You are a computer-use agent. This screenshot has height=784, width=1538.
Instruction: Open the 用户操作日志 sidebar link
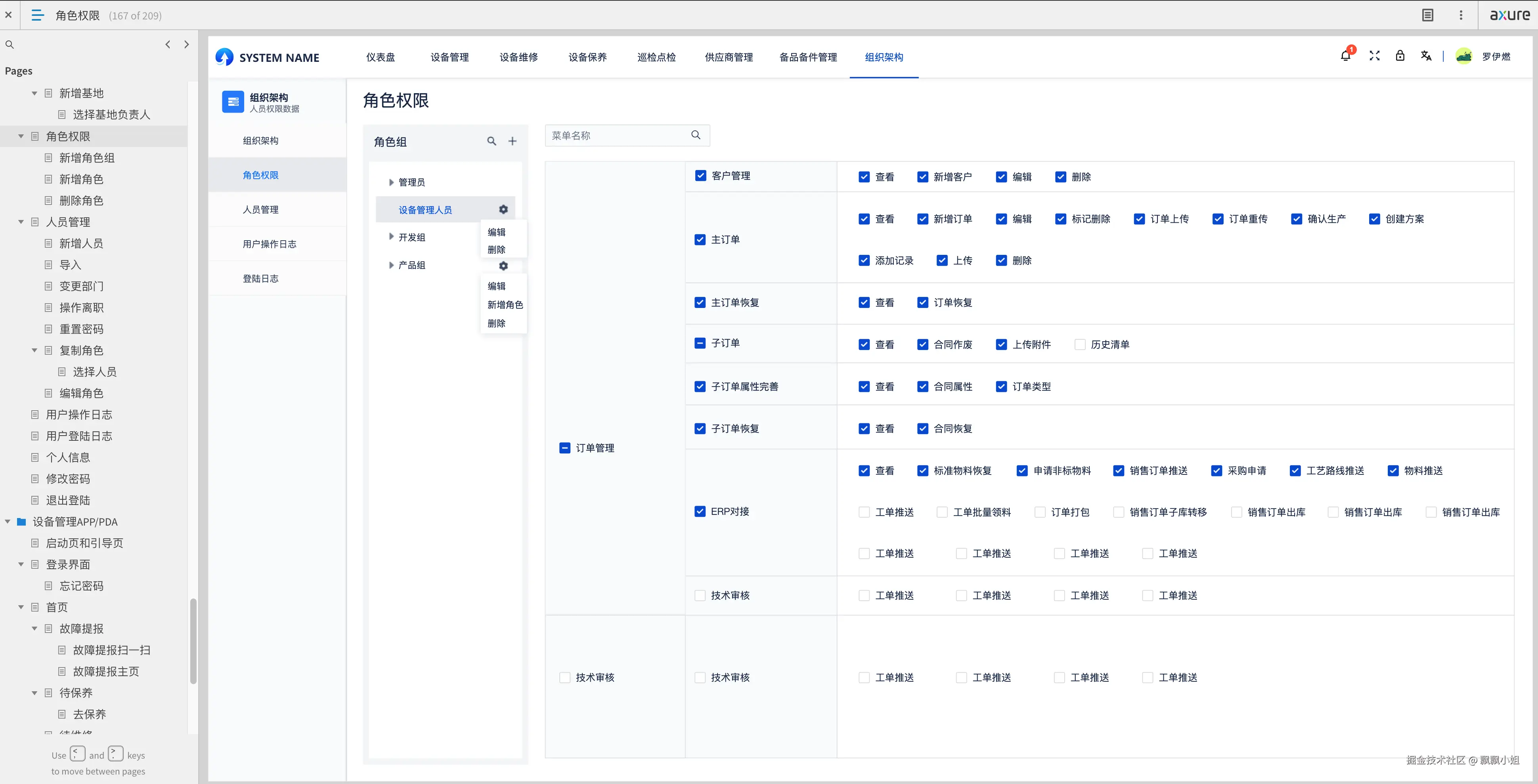pyautogui.click(x=269, y=244)
